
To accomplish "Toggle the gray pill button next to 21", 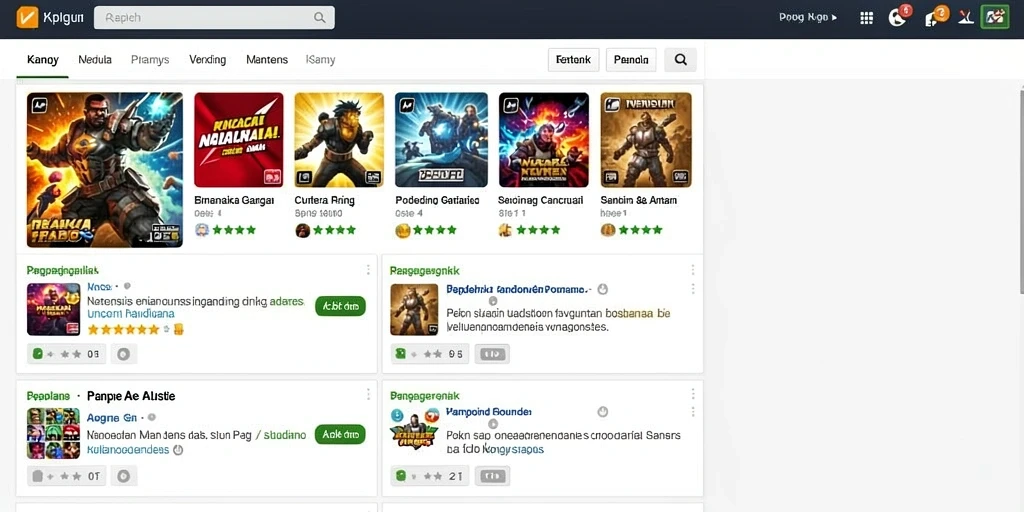I will coord(492,476).
